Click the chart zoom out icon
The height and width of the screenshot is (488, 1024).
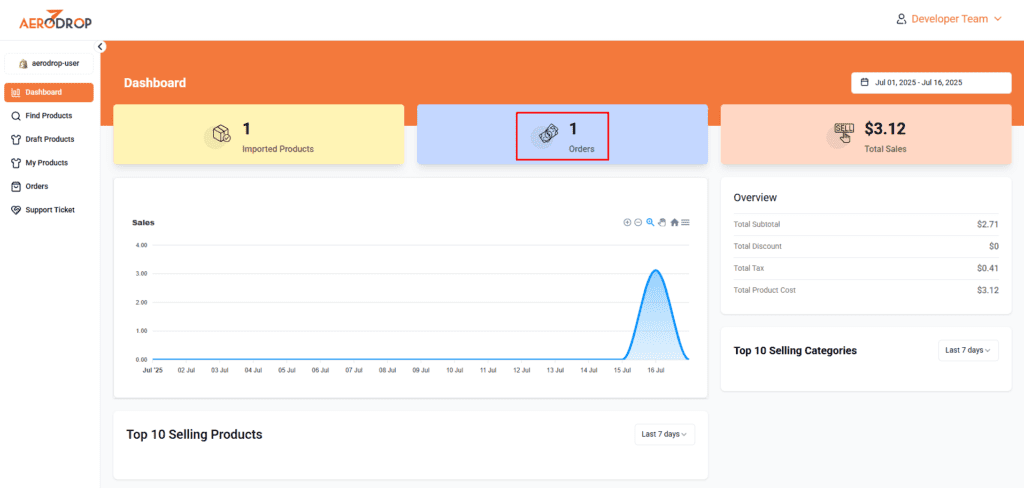tap(638, 222)
